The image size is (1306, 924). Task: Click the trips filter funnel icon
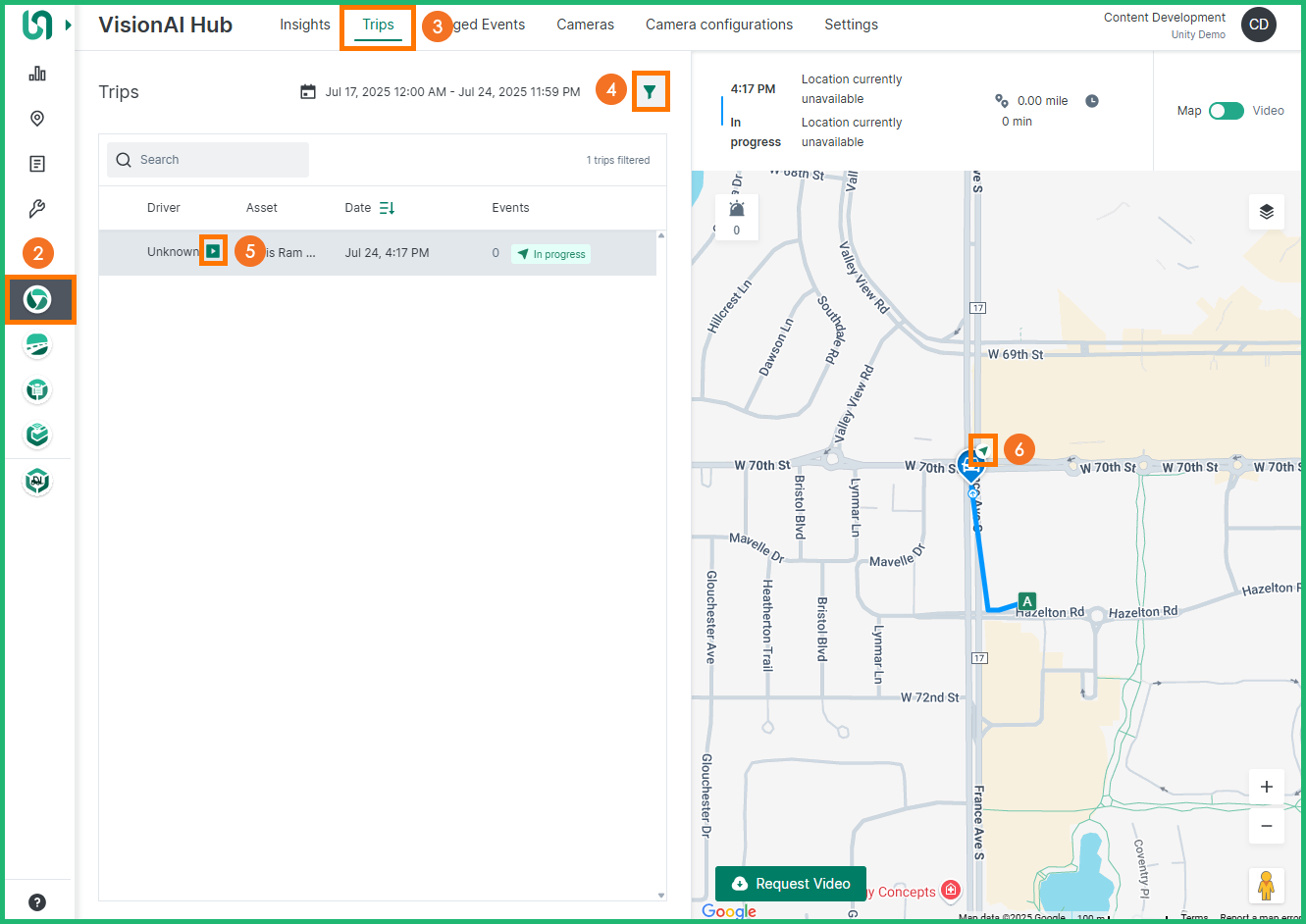[x=650, y=91]
